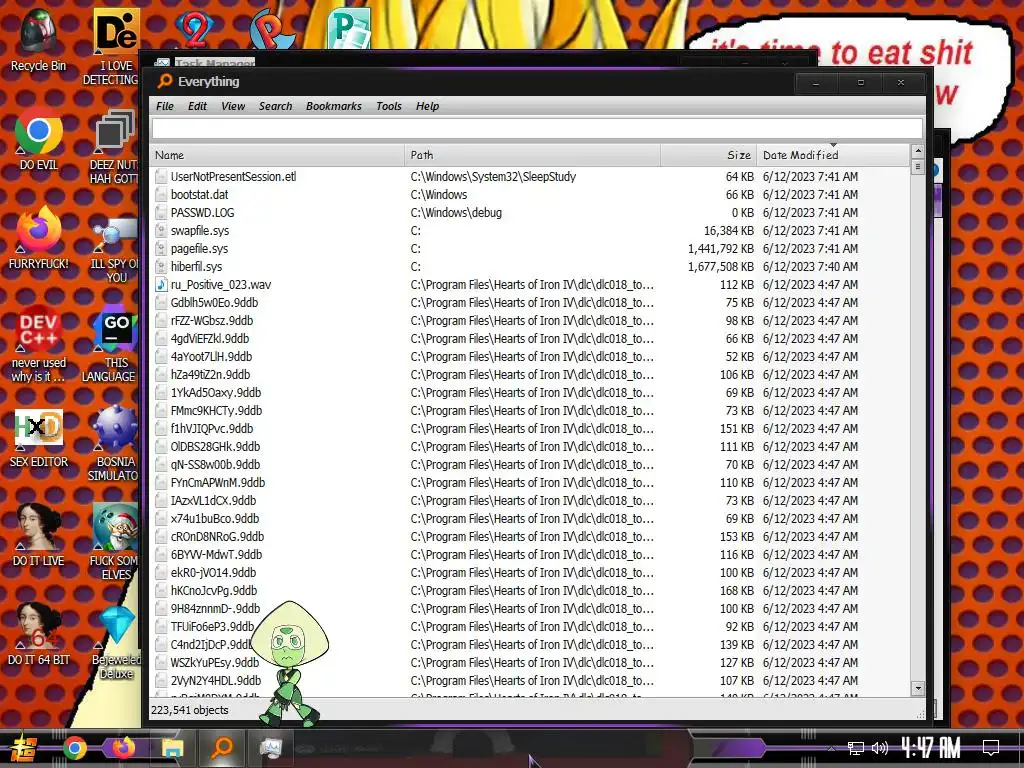Launch Chrome labeled DO EVIL
This screenshot has height=768, width=1024.
click(39, 140)
